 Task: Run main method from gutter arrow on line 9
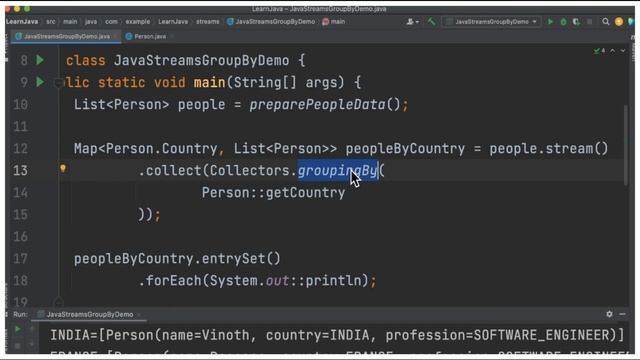[40, 82]
